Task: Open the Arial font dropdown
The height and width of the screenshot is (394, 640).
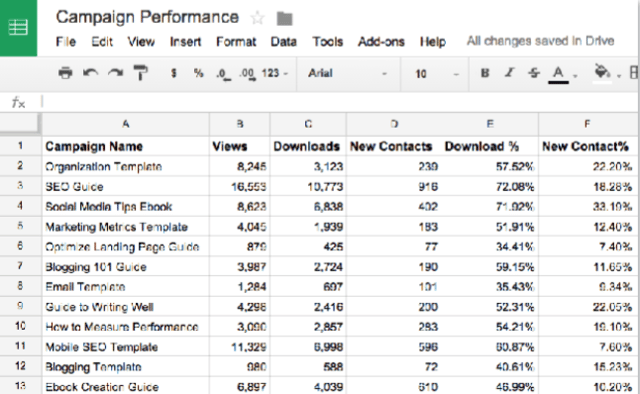Action: point(347,73)
